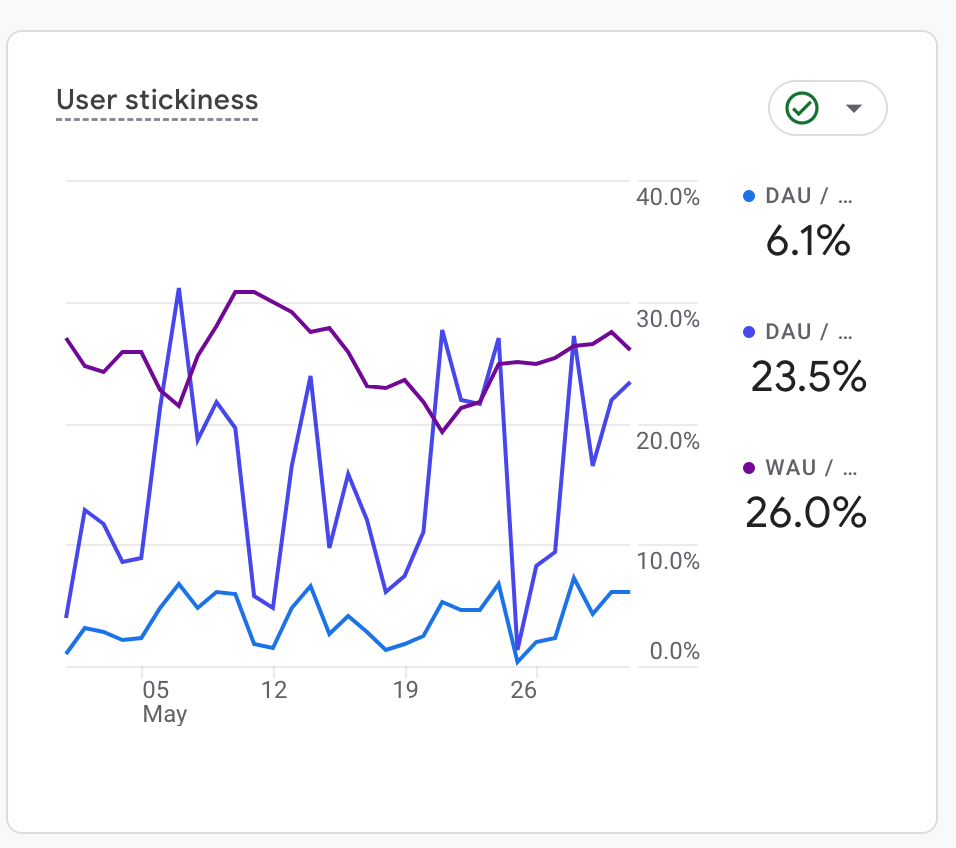The width and height of the screenshot is (956, 848).
Task: Click the 6.1% metric value
Action: click(808, 241)
